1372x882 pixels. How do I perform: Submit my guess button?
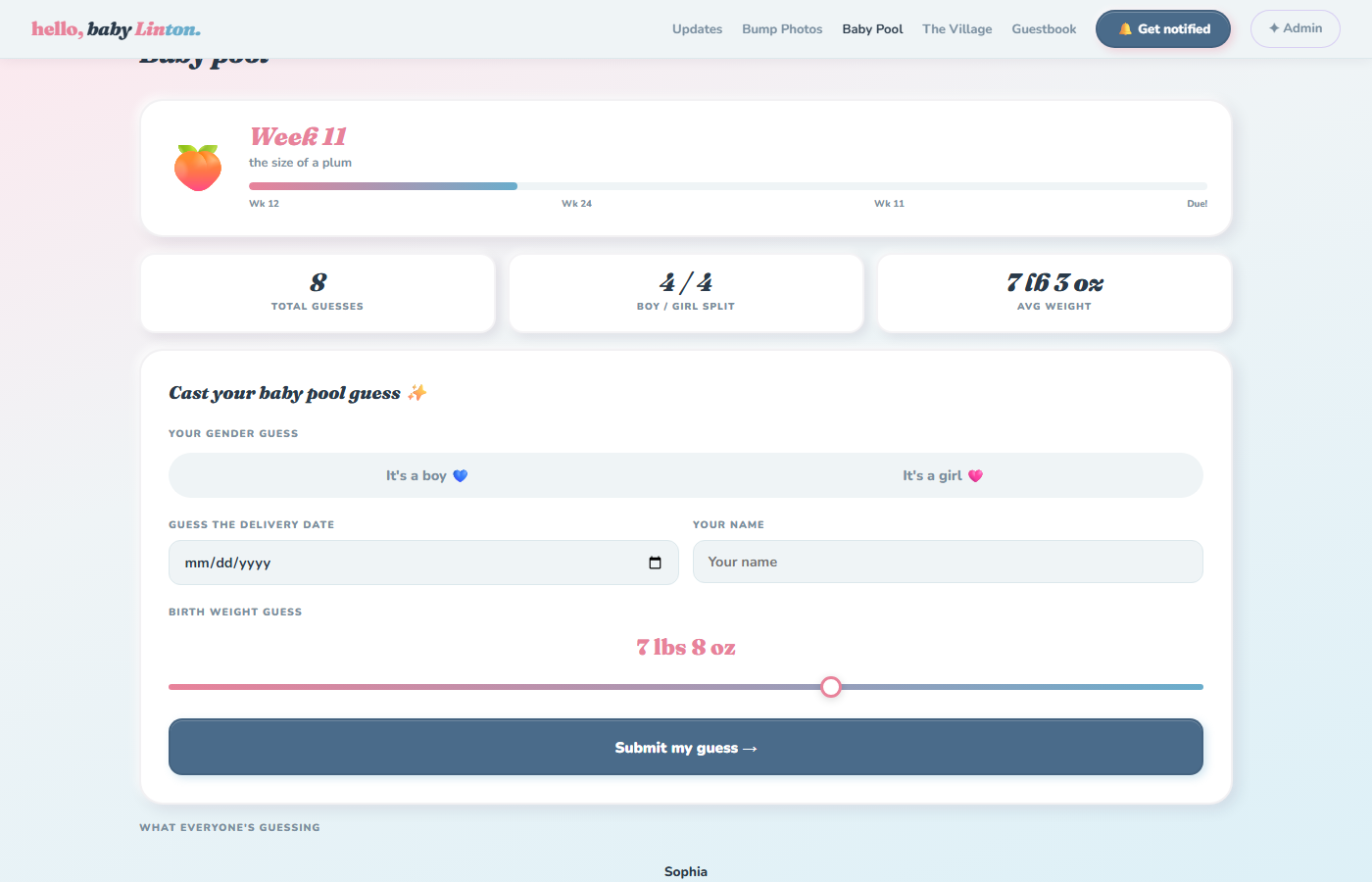click(686, 747)
